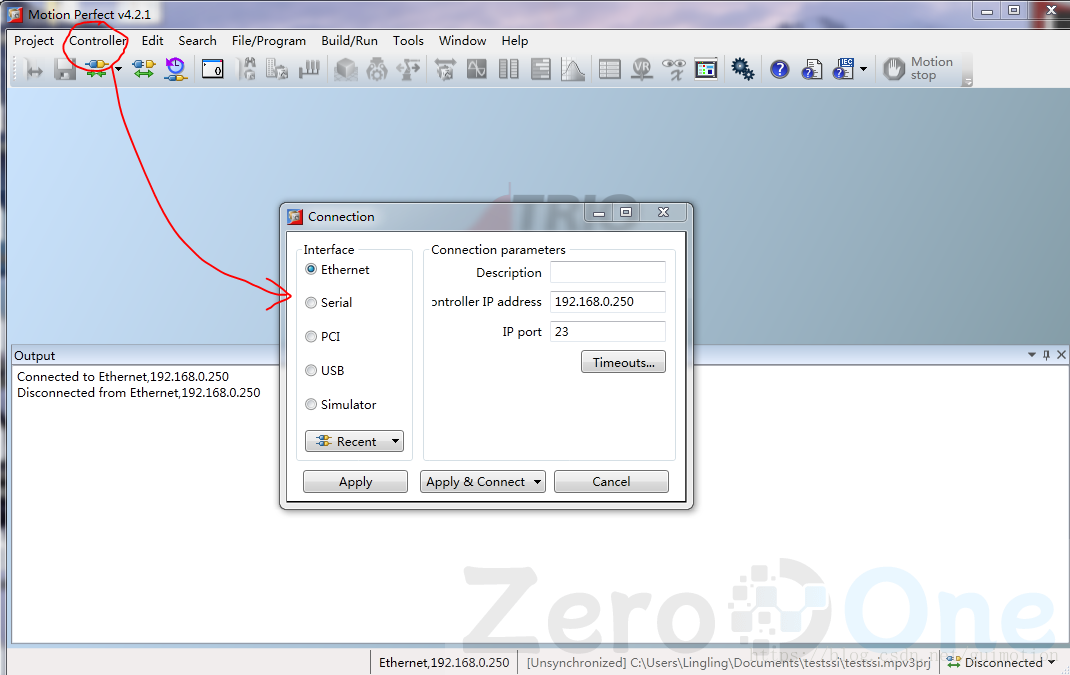Click the greyed-out save floppy disk icon
The image size is (1070, 675).
[66, 69]
